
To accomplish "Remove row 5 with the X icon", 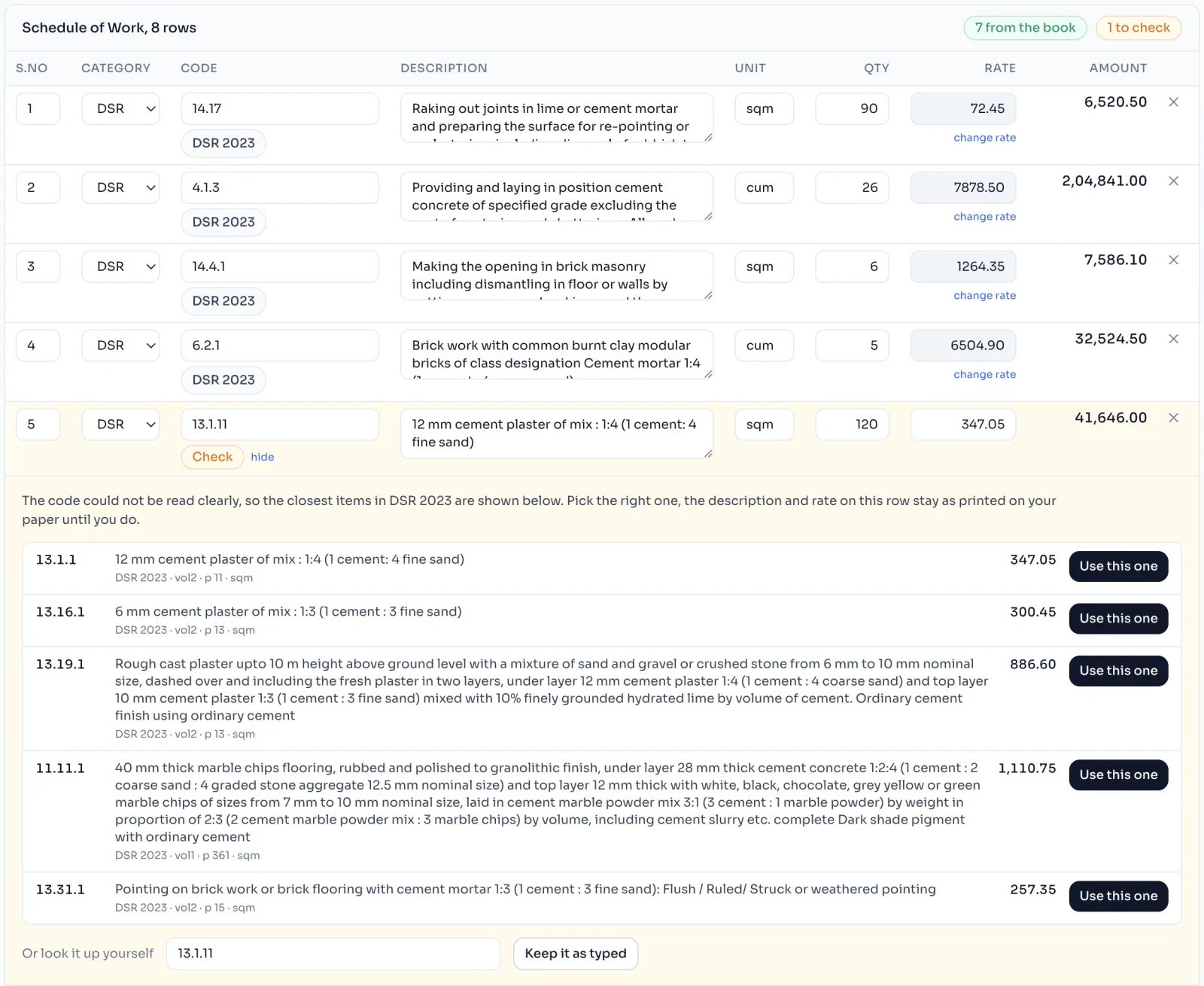I will point(1173,418).
